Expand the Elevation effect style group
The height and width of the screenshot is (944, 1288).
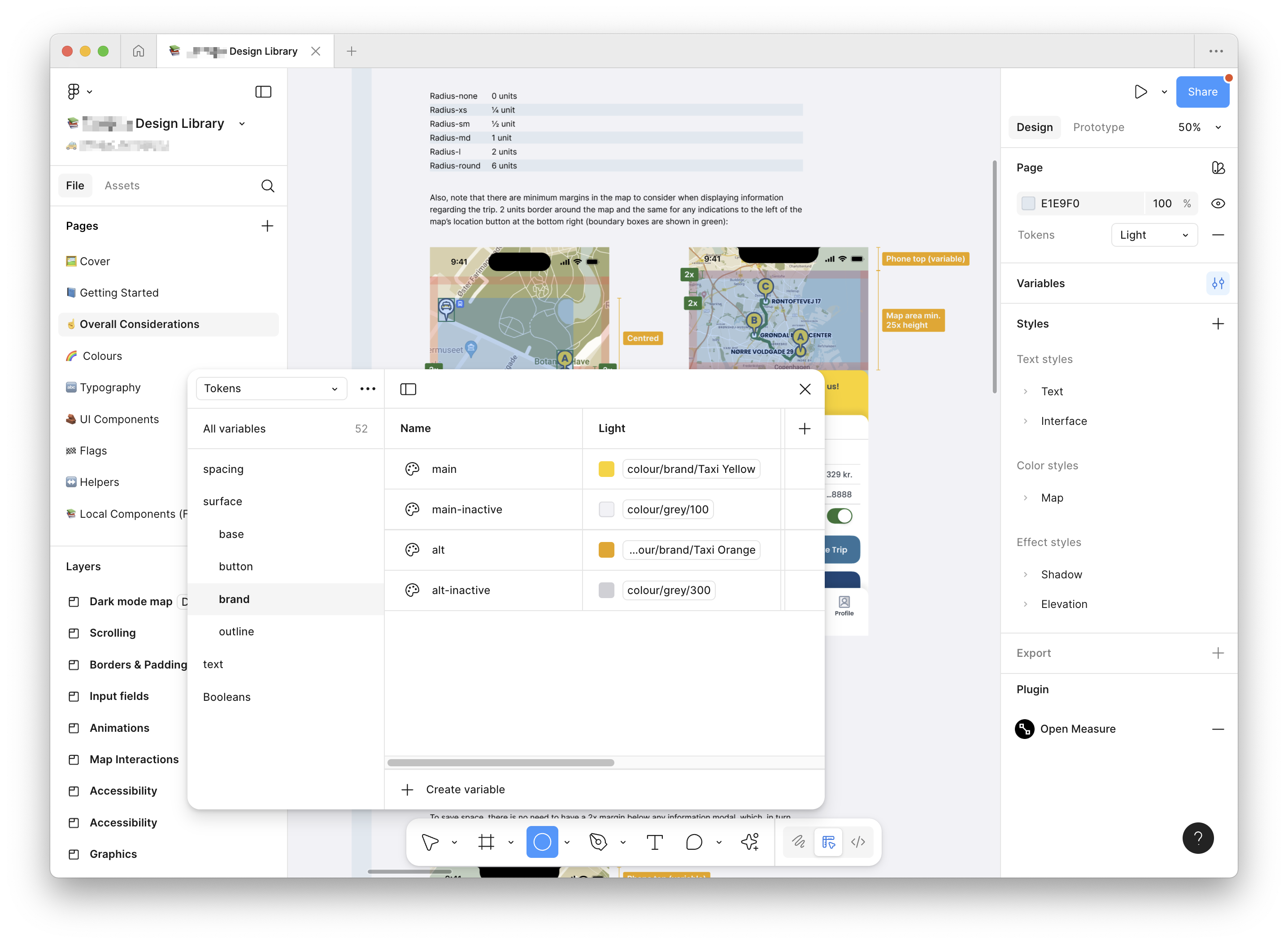(1025, 604)
